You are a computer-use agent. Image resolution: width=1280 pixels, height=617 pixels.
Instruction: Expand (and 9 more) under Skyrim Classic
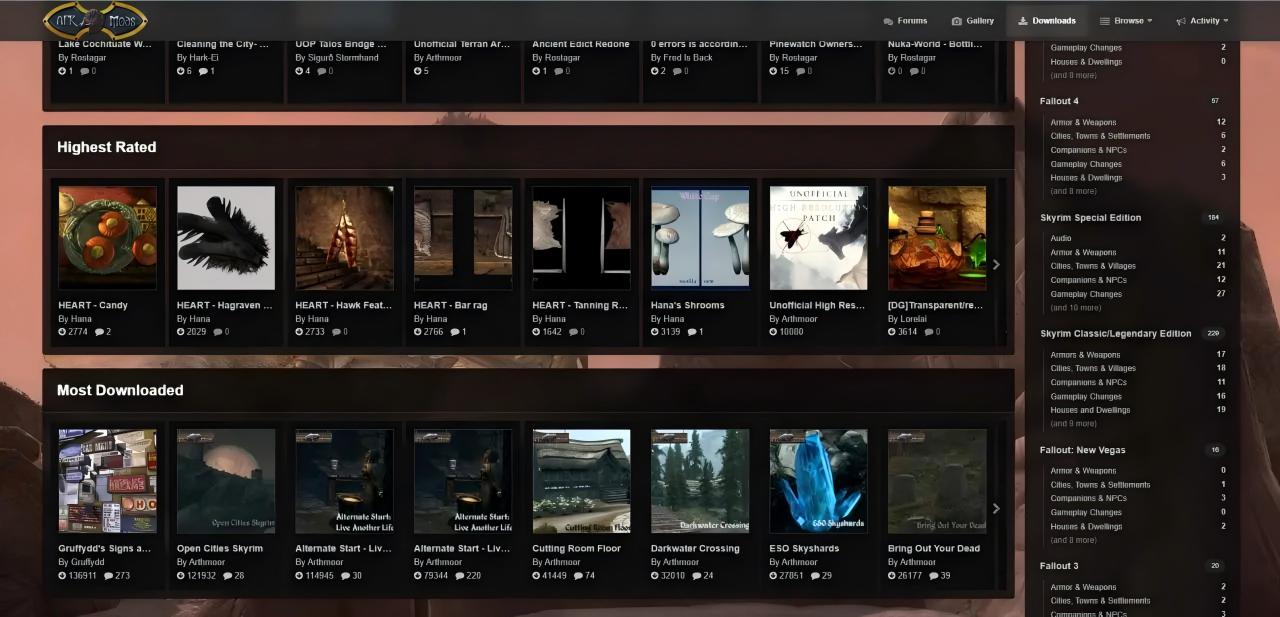point(1073,424)
